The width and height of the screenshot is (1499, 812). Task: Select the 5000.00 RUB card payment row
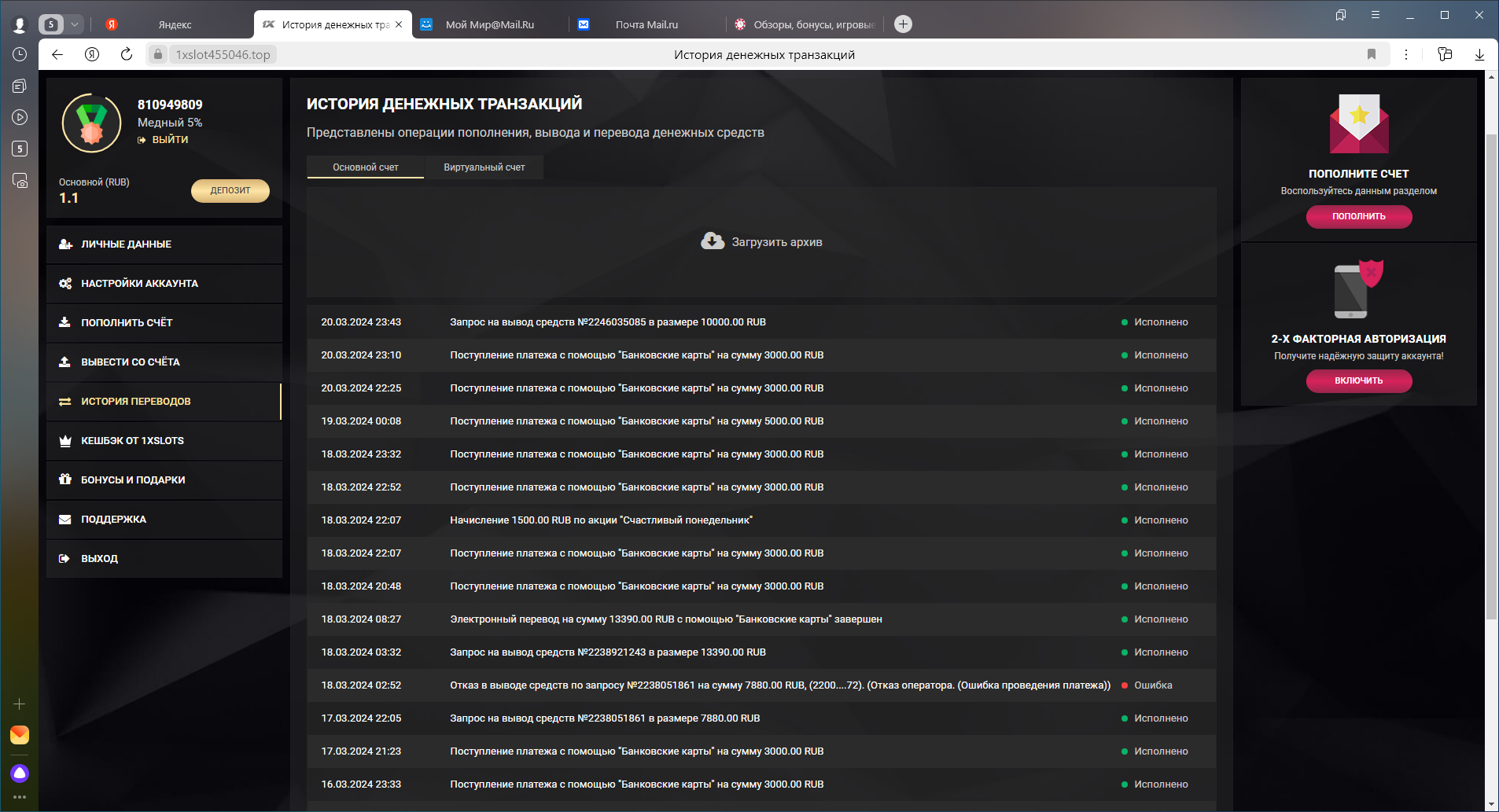(761, 421)
